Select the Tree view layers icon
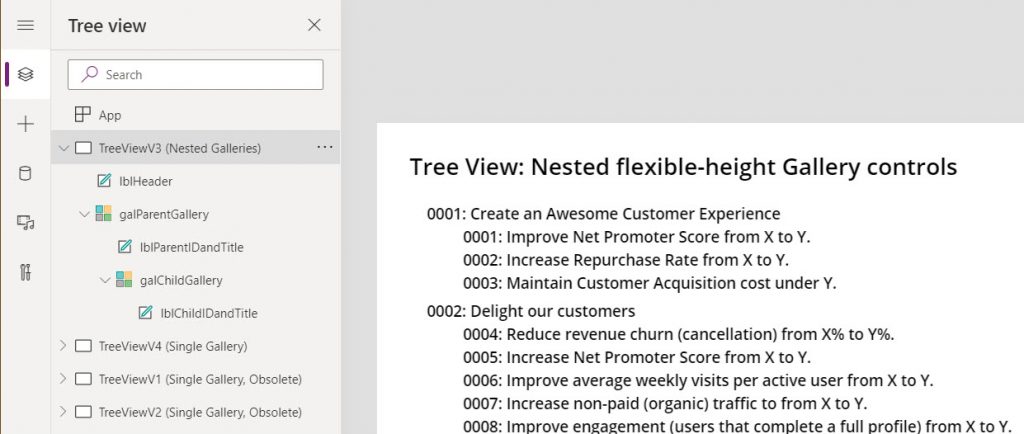Viewport: 1024px width, 434px height. [x=25, y=74]
